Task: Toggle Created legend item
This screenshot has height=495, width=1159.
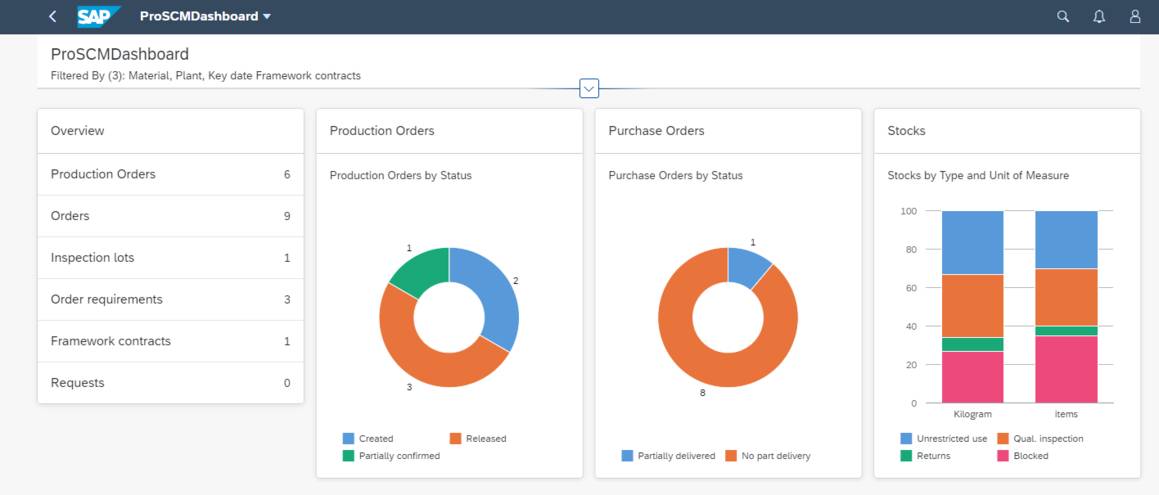Action: click(368, 438)
